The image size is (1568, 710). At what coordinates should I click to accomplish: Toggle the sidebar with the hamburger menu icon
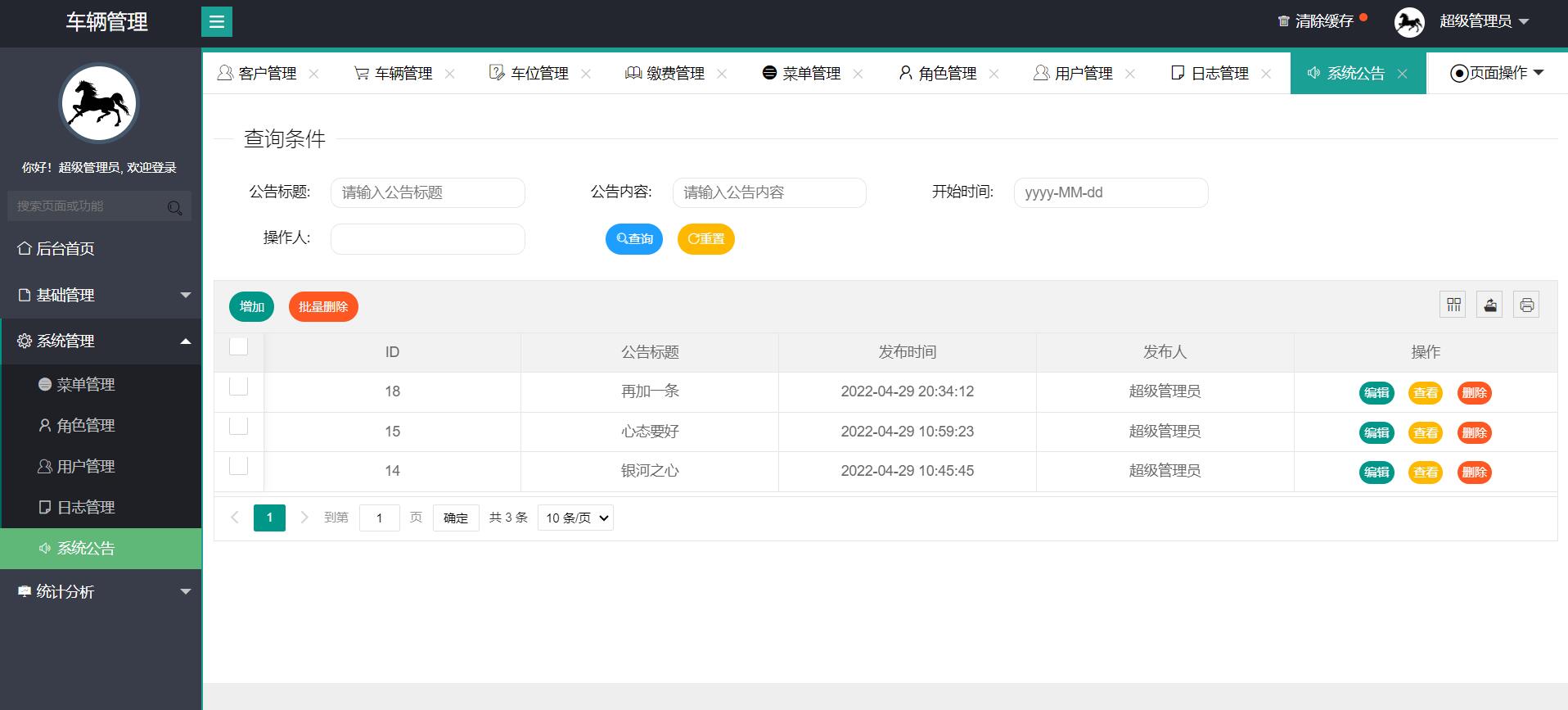pyautogui.click(x=217, y=22)
